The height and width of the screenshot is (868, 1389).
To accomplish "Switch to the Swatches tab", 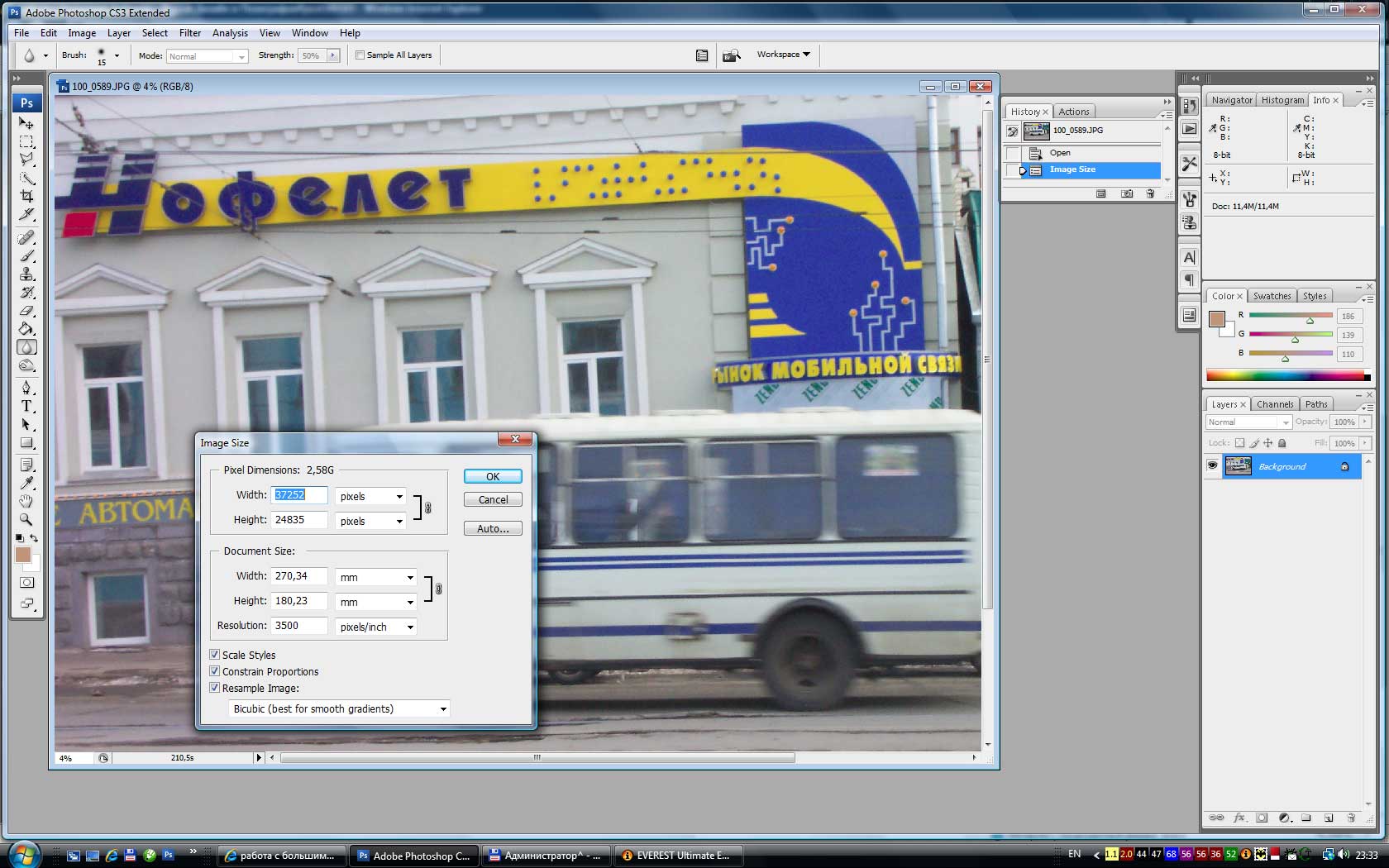I will [x=1272, y=296].
